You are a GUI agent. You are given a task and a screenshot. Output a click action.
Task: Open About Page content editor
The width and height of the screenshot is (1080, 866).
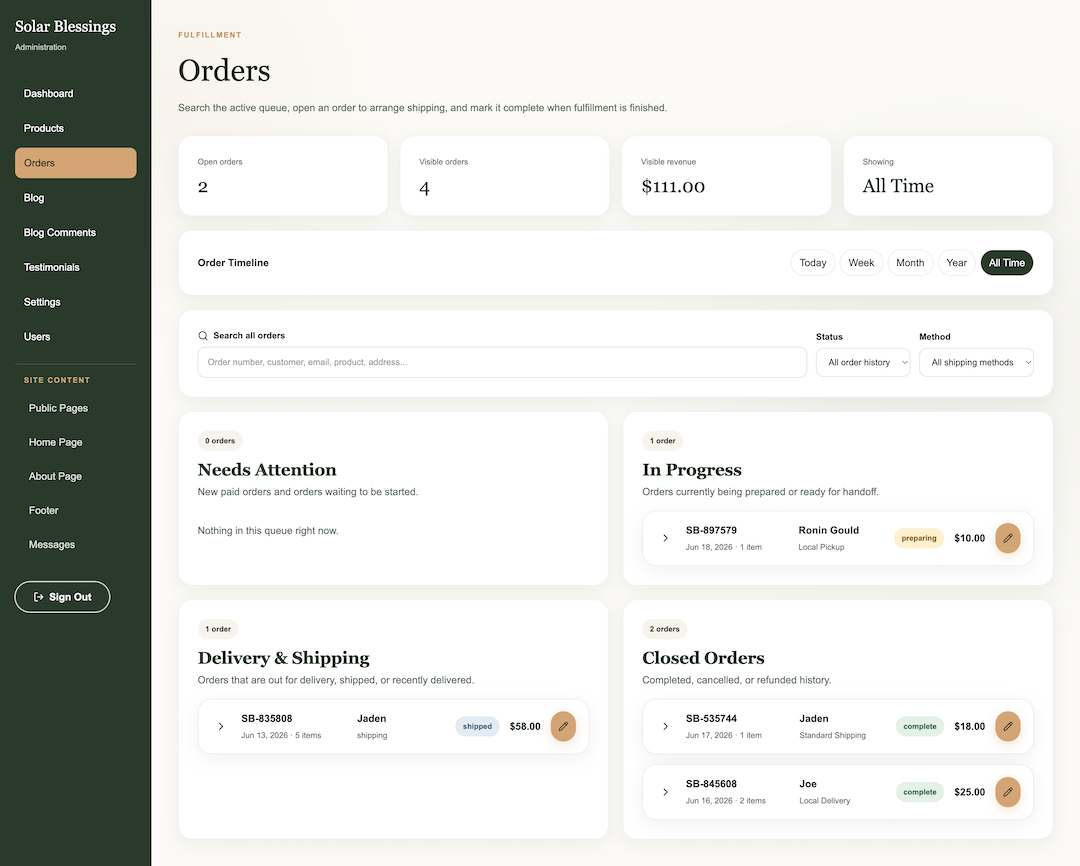click(x=55, y=476)
